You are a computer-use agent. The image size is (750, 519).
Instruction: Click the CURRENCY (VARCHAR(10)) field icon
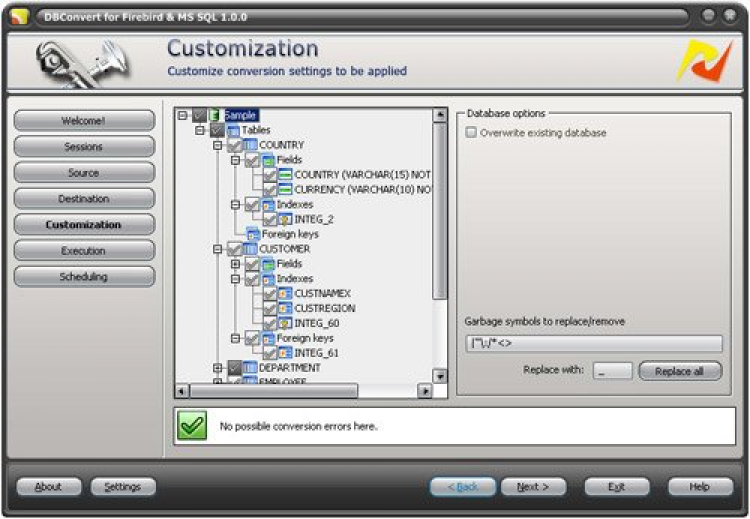(286, 189)
